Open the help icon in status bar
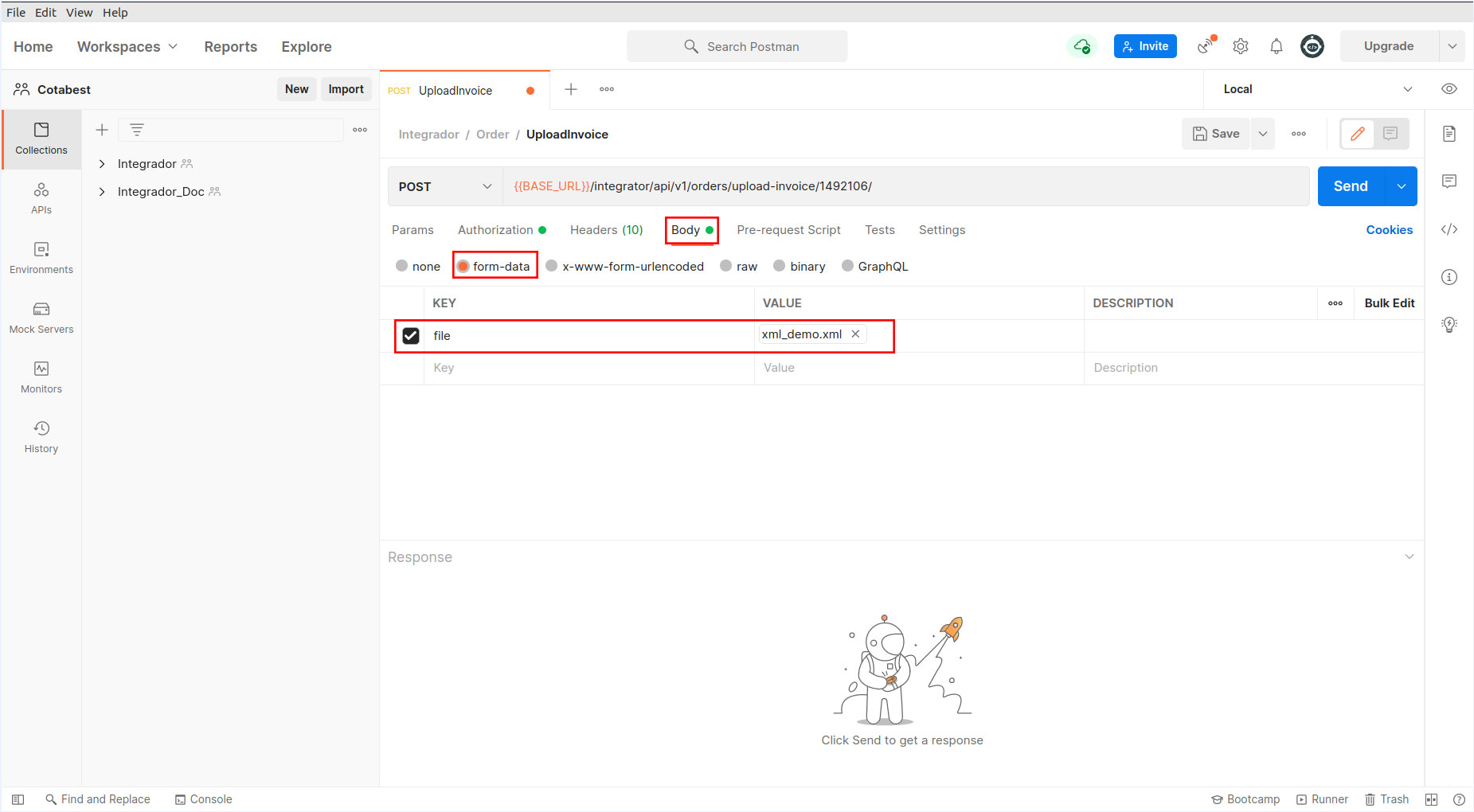The image size is (1474, 812). point(1459,799)
